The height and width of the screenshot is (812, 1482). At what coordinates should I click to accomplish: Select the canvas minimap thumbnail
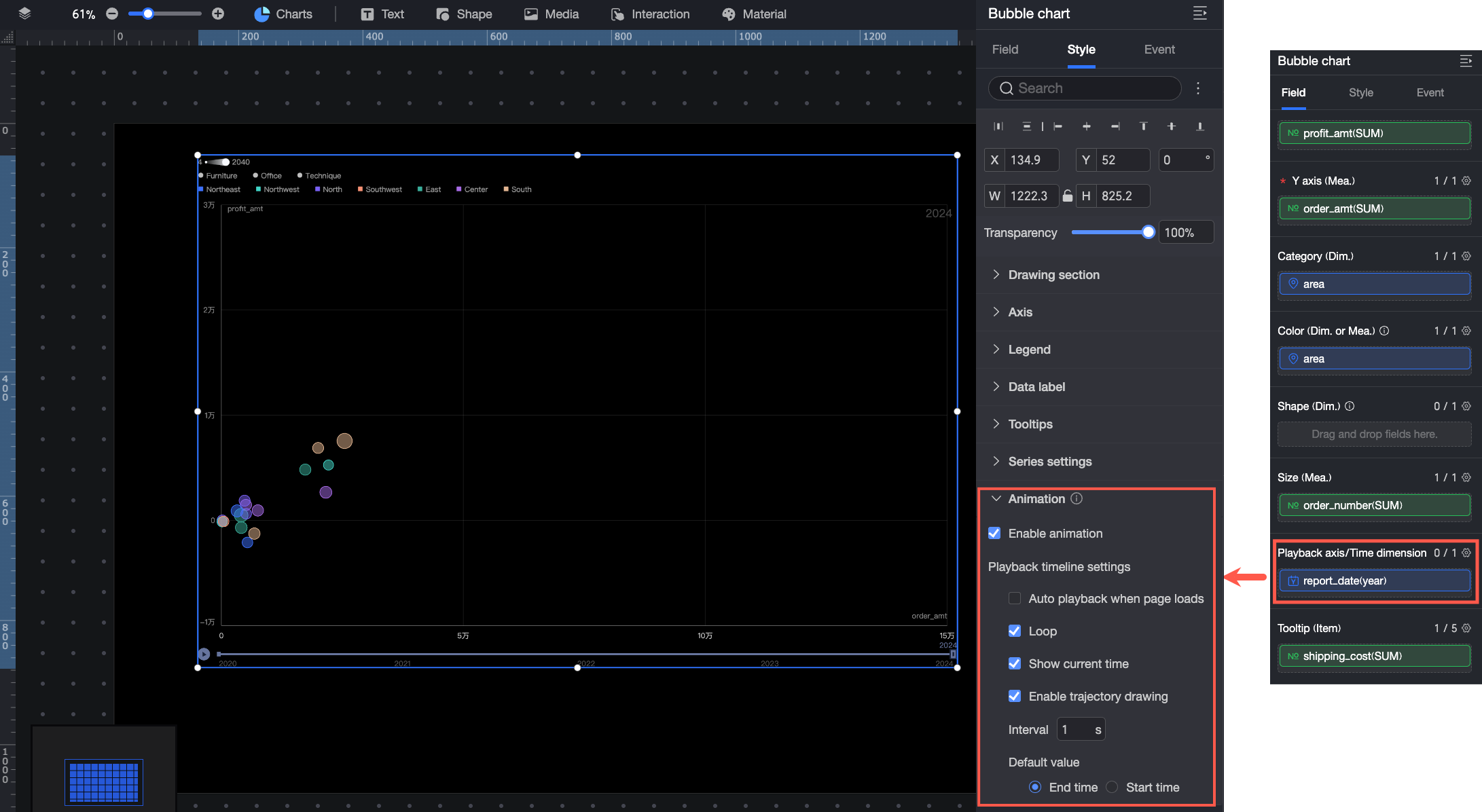pos(104,782)
